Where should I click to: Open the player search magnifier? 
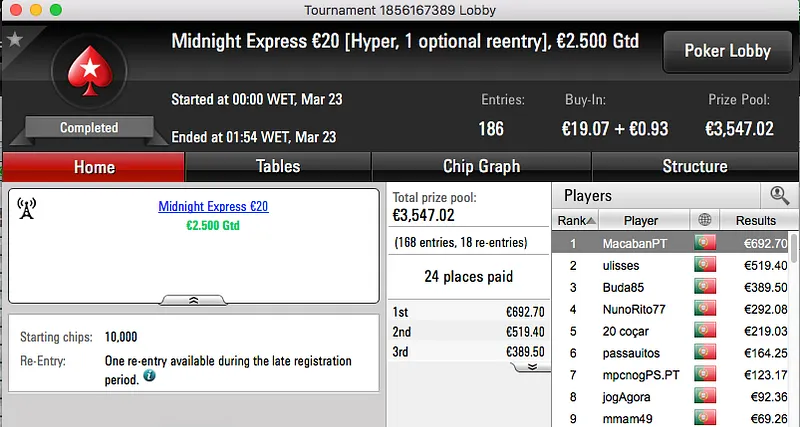click(776, 196)
